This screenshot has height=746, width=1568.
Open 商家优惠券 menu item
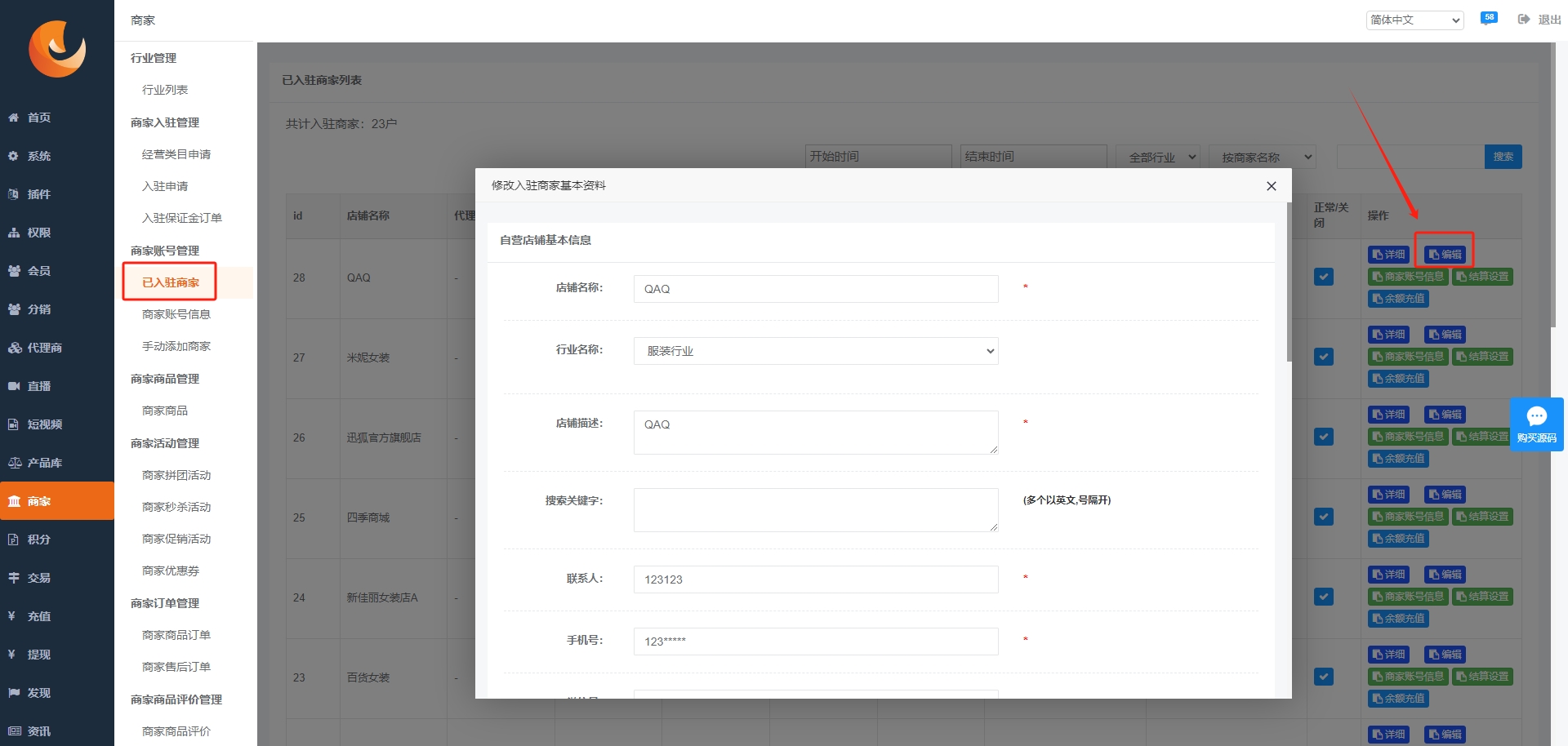[171, 571]
